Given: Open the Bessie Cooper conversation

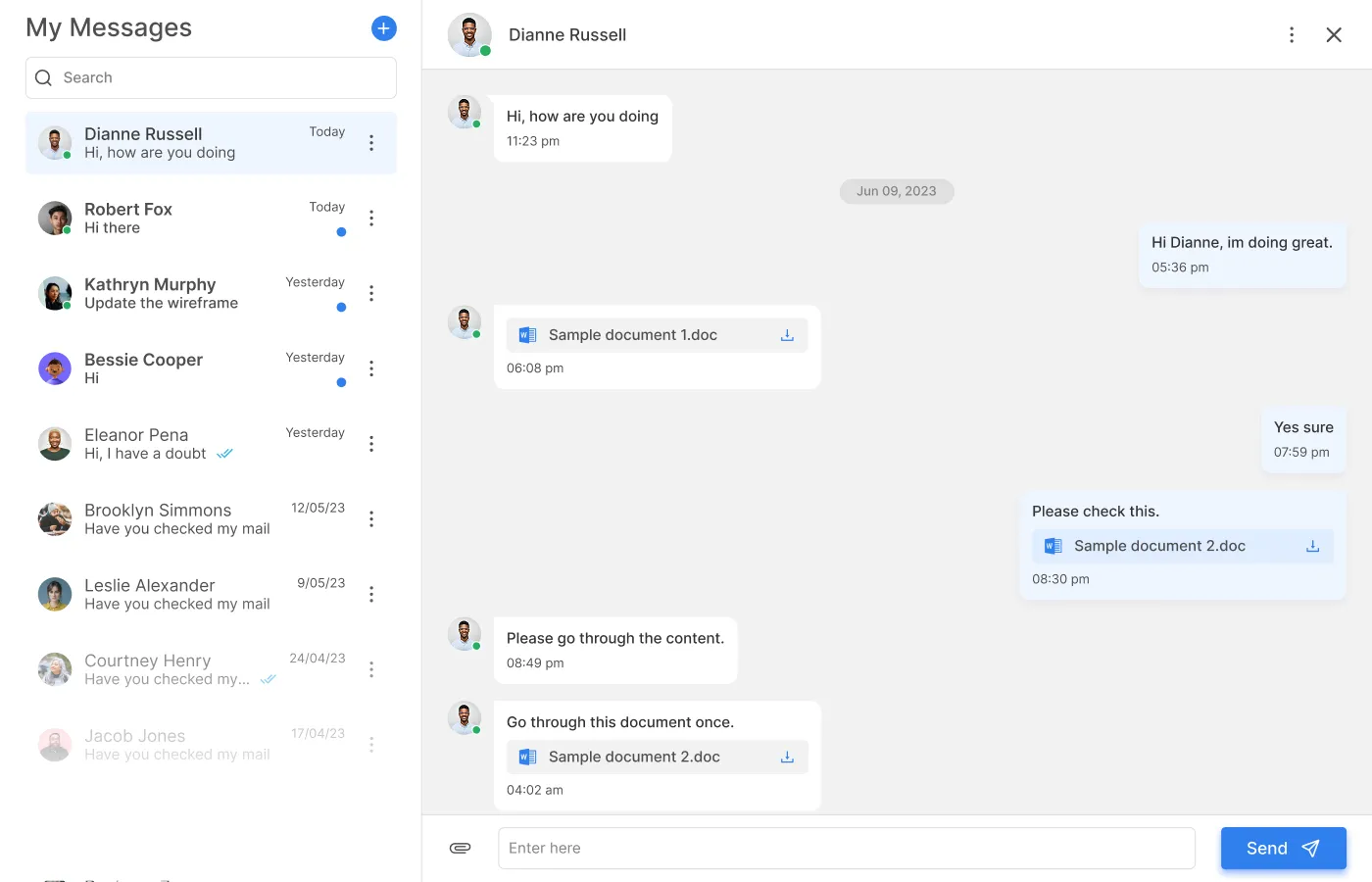Looking at the screenshot, I should click(x=176, y=368).
